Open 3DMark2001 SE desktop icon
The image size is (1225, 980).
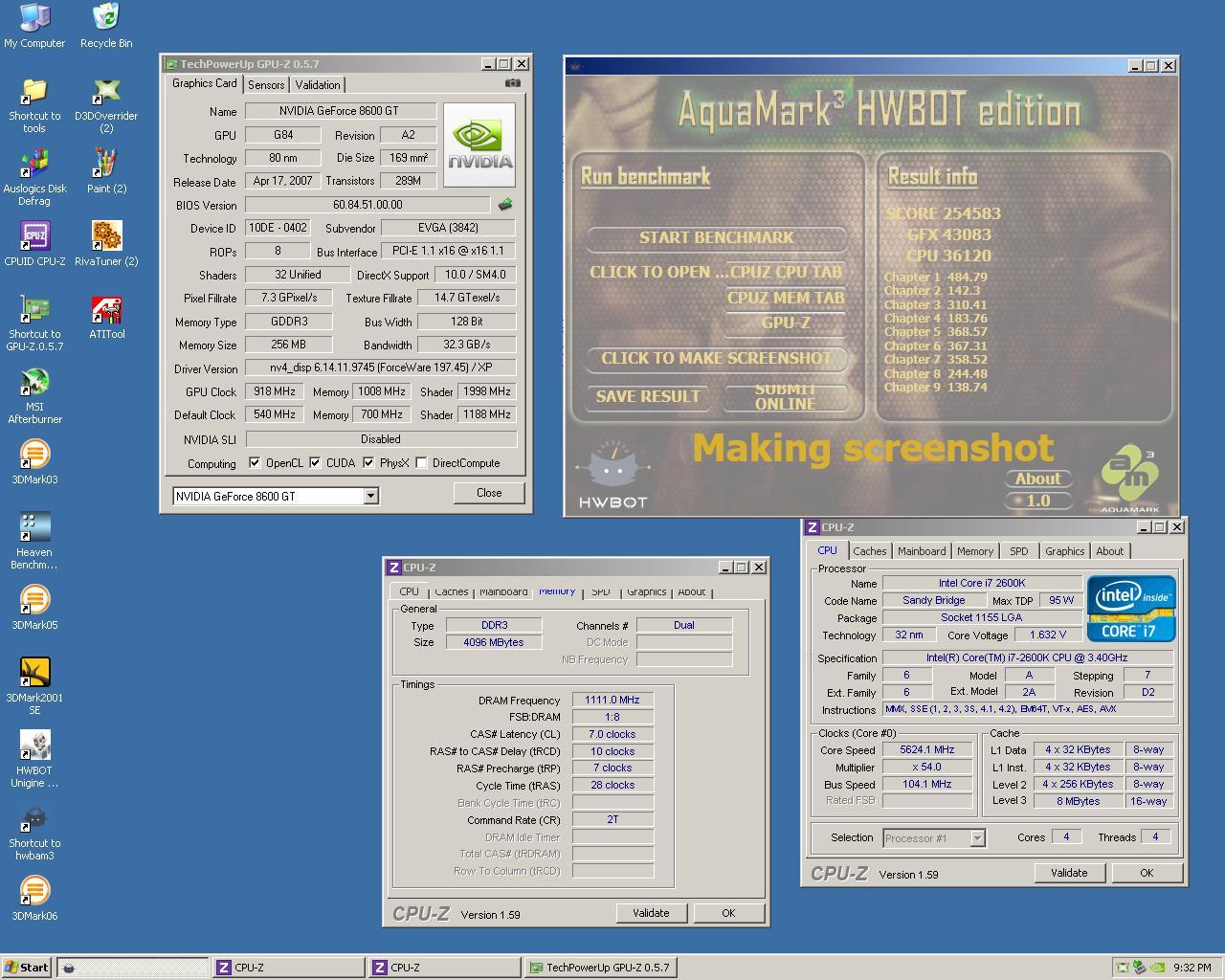point(34,686)
